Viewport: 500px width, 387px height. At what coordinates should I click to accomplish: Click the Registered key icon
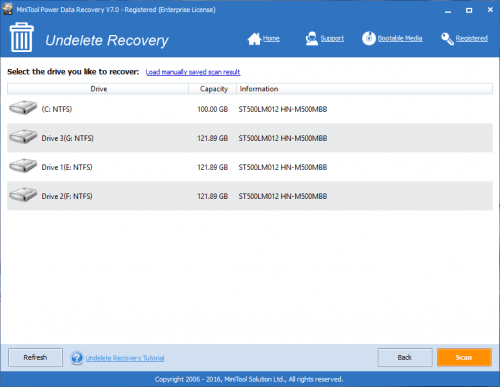447,39
